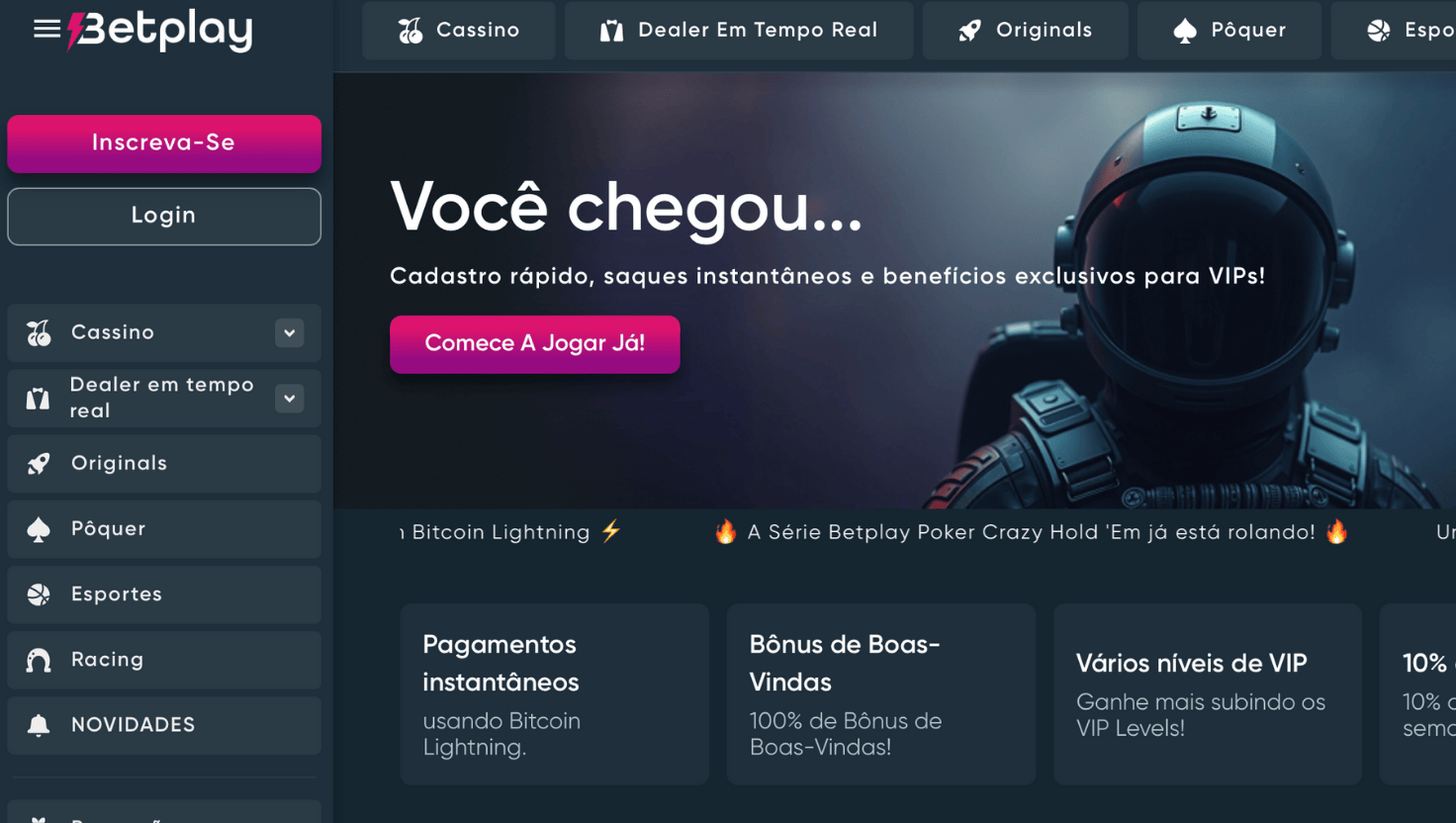
Task: Select the cherry icon in sidebar Cassino
Action: [39, 333]
